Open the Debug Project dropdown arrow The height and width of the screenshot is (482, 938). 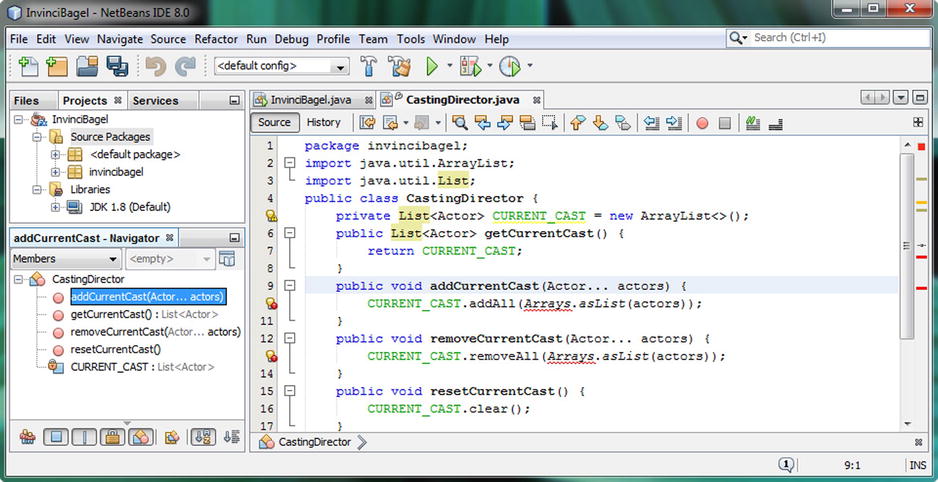490,66
